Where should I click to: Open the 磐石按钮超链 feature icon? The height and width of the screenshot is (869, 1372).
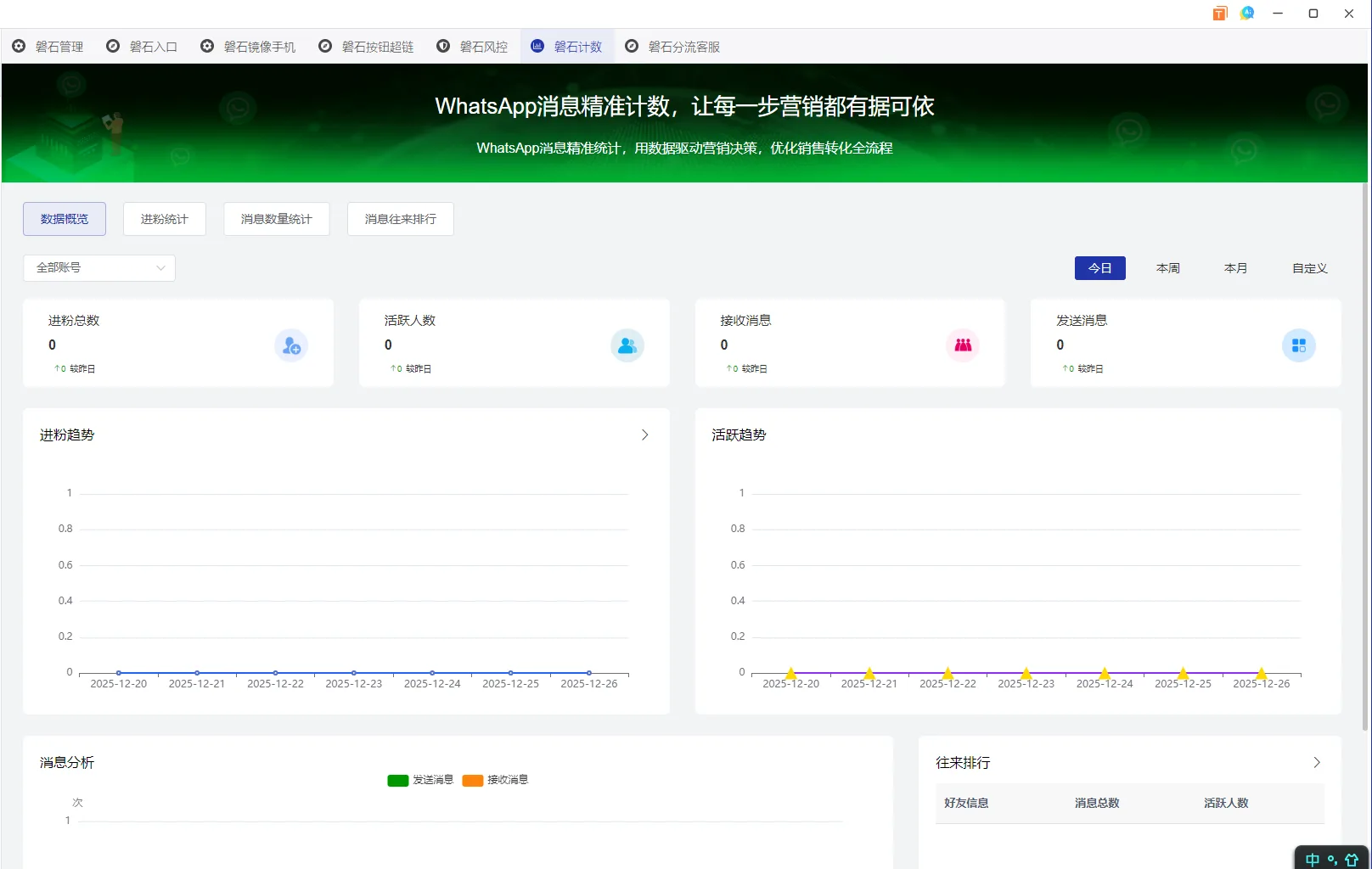(323, 46)
